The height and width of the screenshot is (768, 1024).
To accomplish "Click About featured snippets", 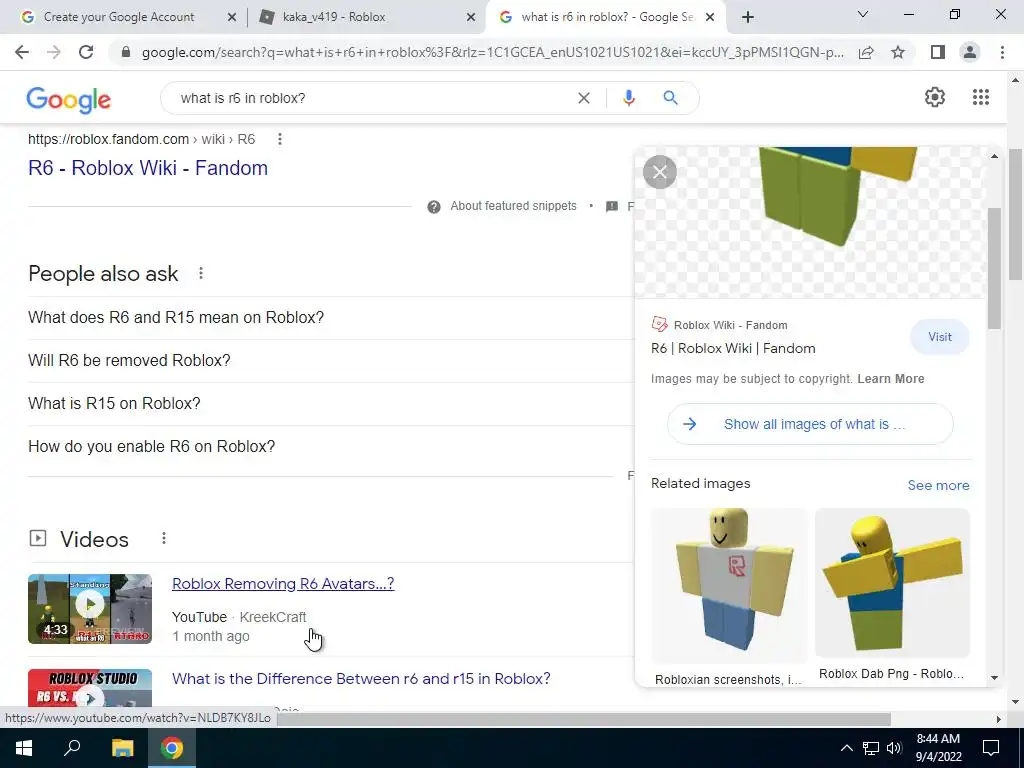I will click(513, 206).
